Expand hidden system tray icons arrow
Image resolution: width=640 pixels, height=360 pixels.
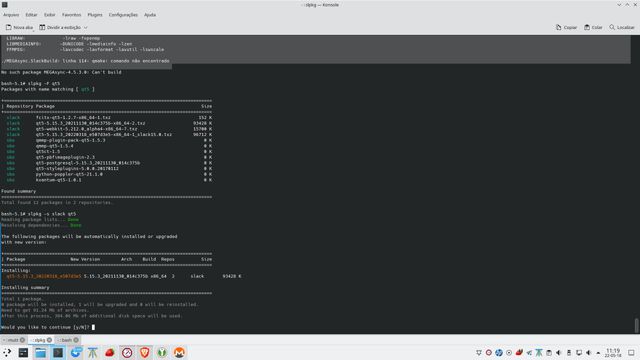click(x=598, y=353)
